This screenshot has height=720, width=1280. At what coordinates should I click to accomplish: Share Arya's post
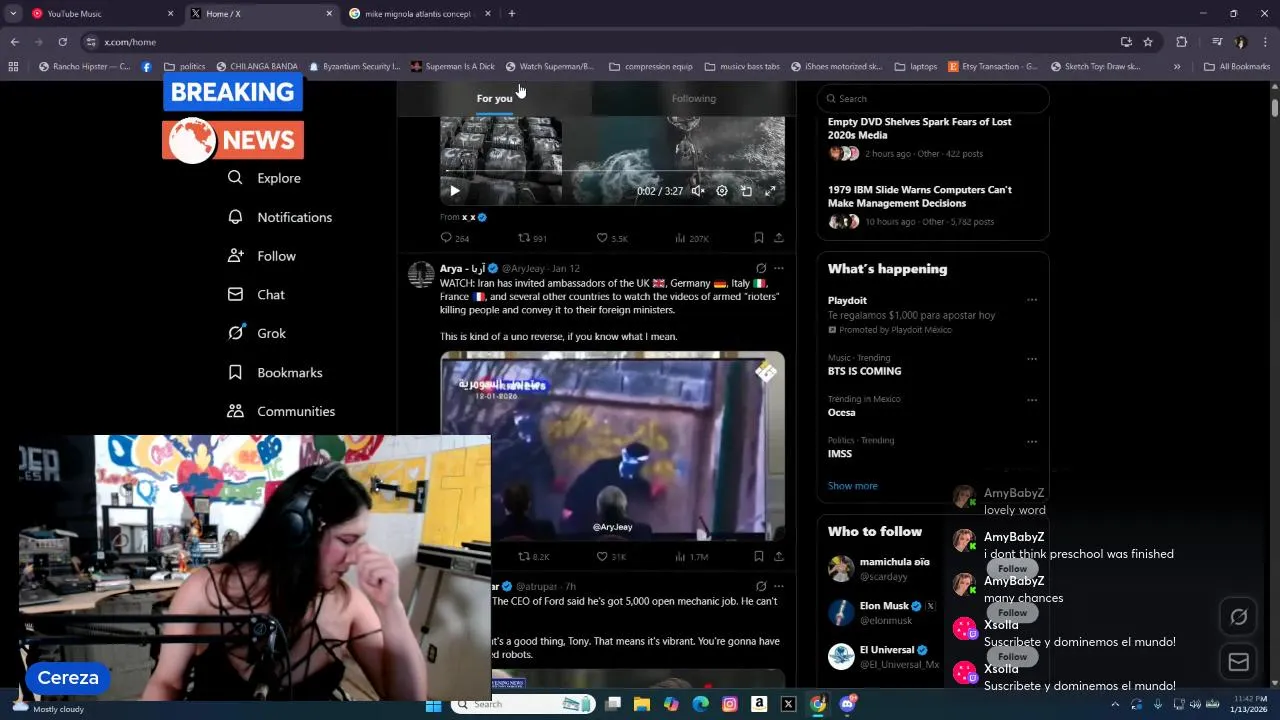(779, 556)
